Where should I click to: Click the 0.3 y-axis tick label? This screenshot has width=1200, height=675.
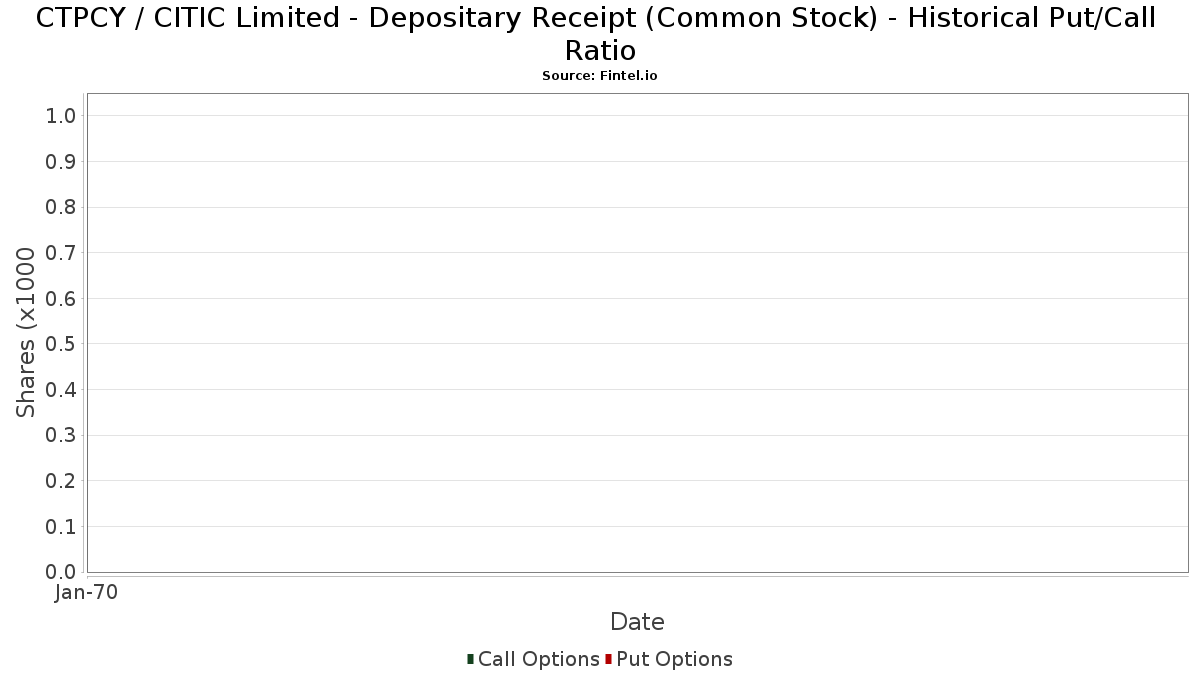coord(61,435)
